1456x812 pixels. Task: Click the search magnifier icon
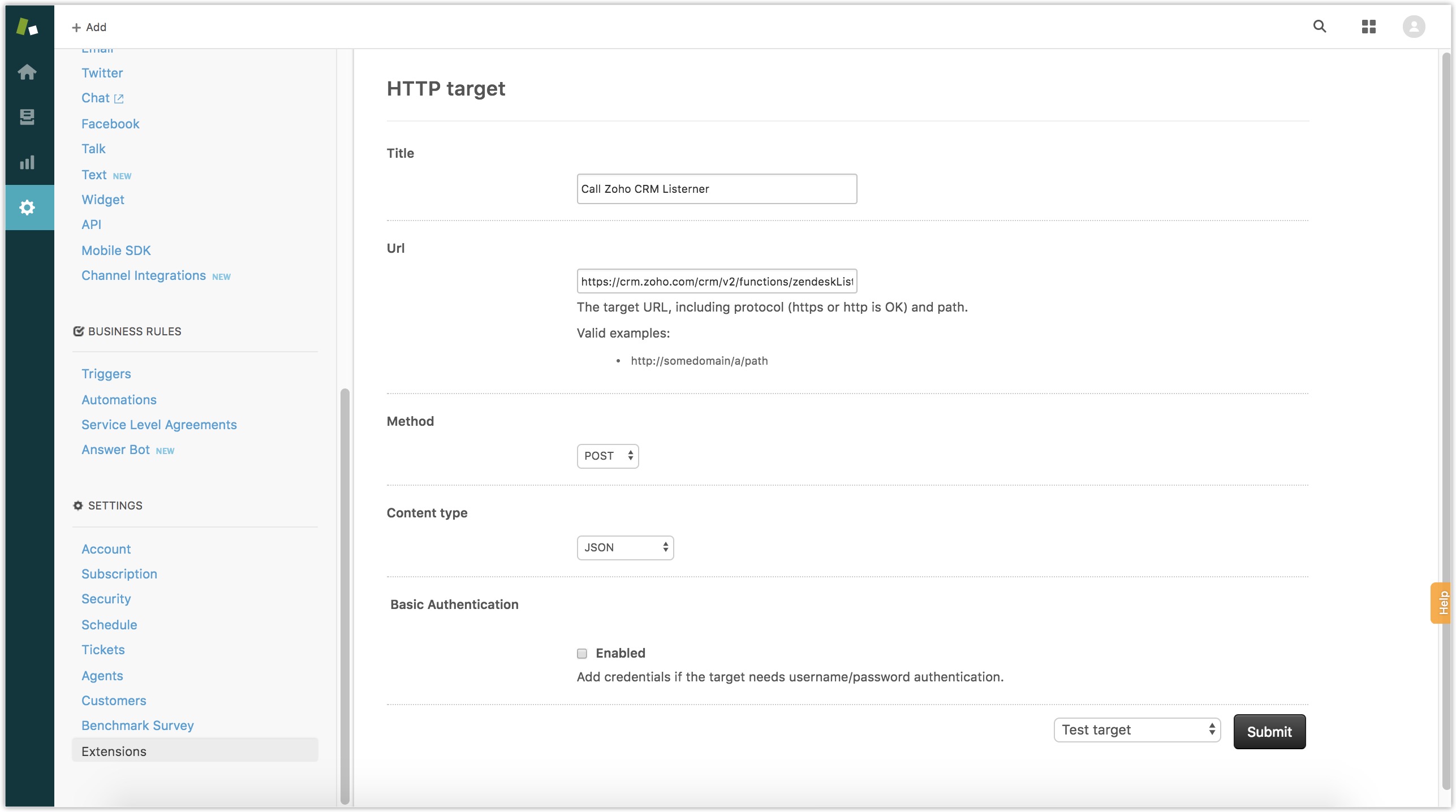click(x=1319, y=27)
